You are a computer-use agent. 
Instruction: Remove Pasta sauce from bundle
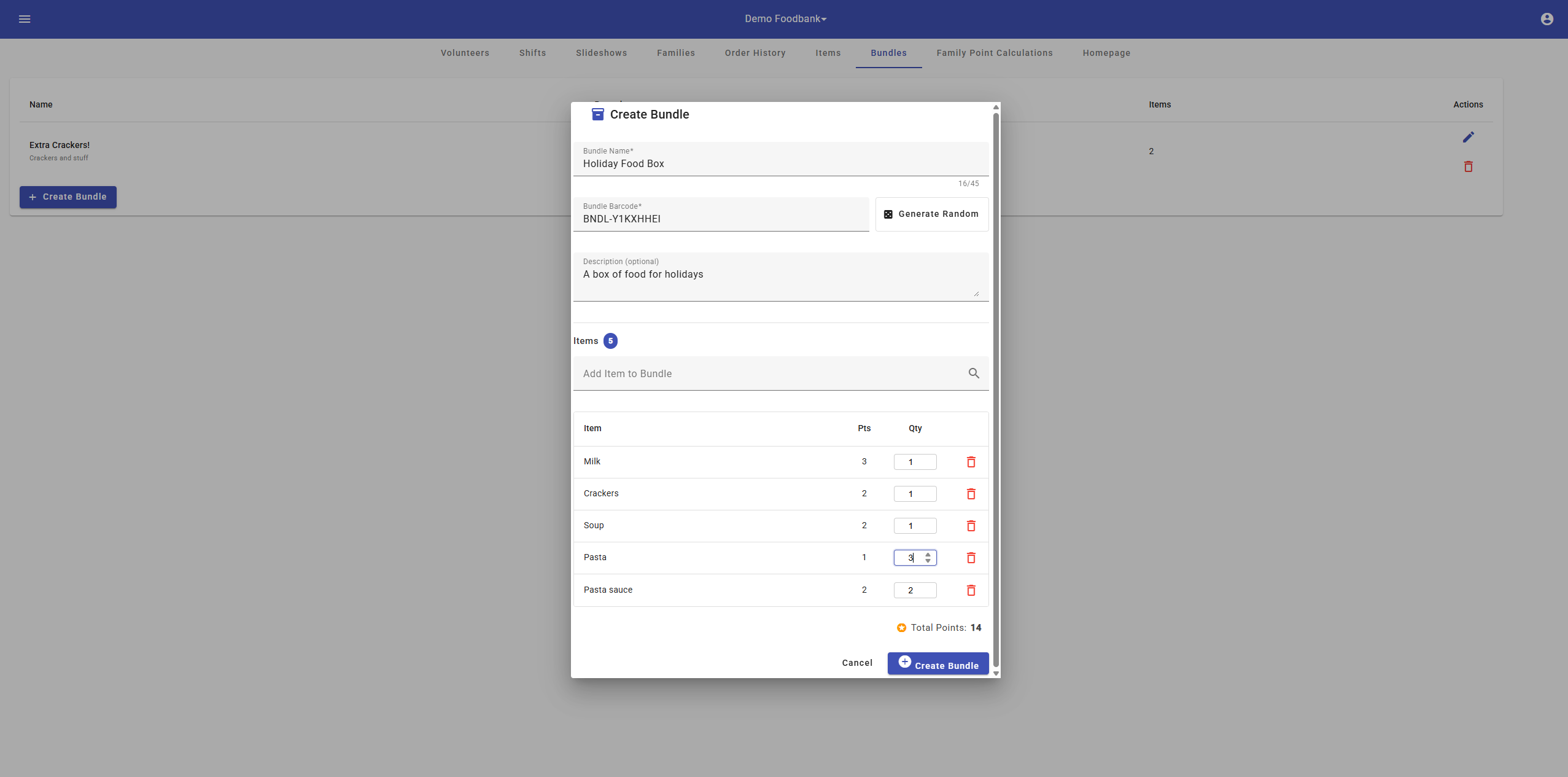(x=971, y=590)
